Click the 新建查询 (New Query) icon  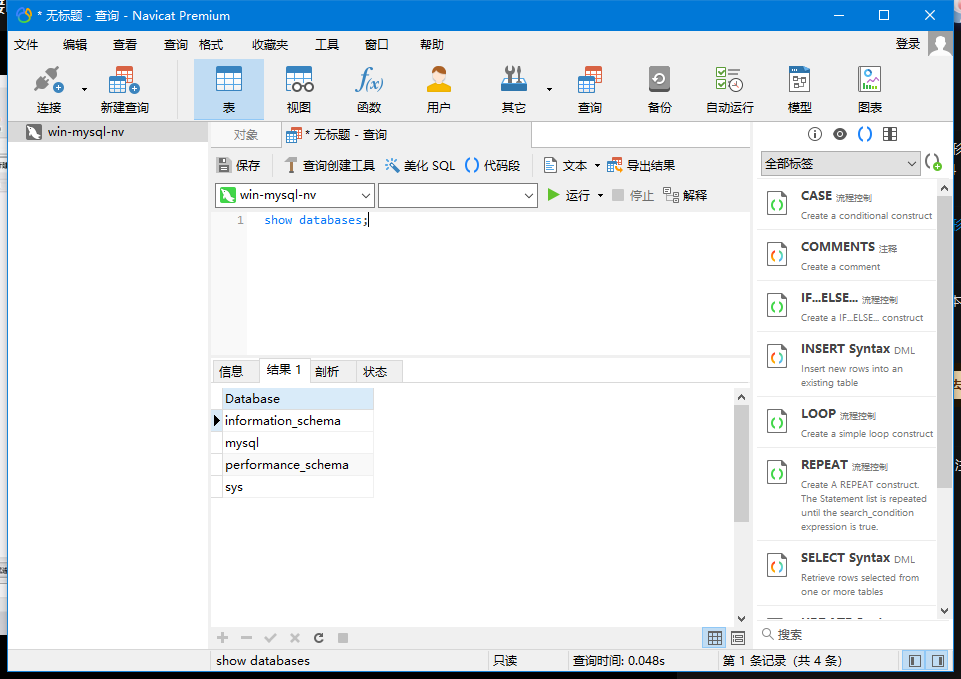[x=124, y=89]
